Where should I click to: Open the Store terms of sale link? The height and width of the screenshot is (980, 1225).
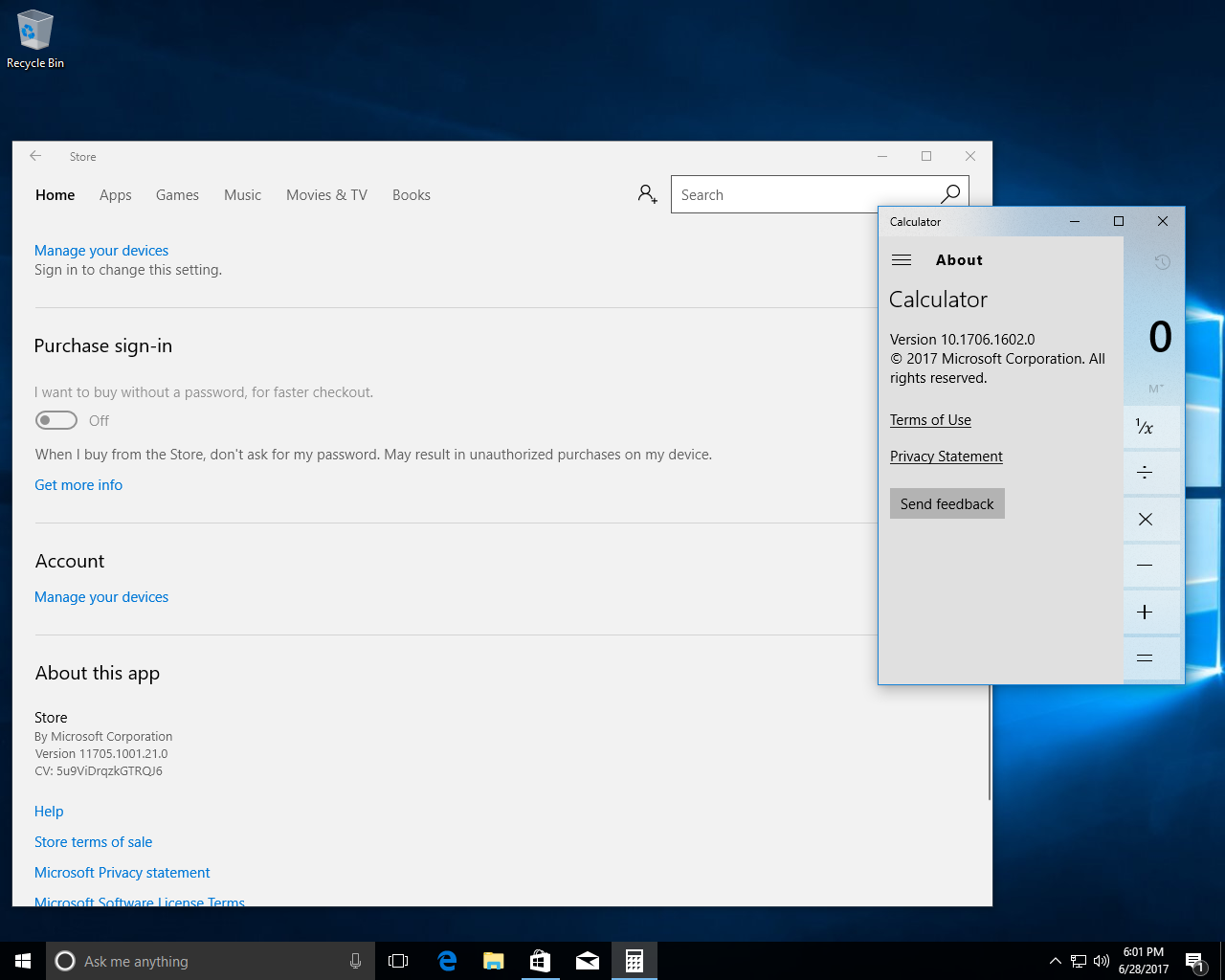pos(93,841)
